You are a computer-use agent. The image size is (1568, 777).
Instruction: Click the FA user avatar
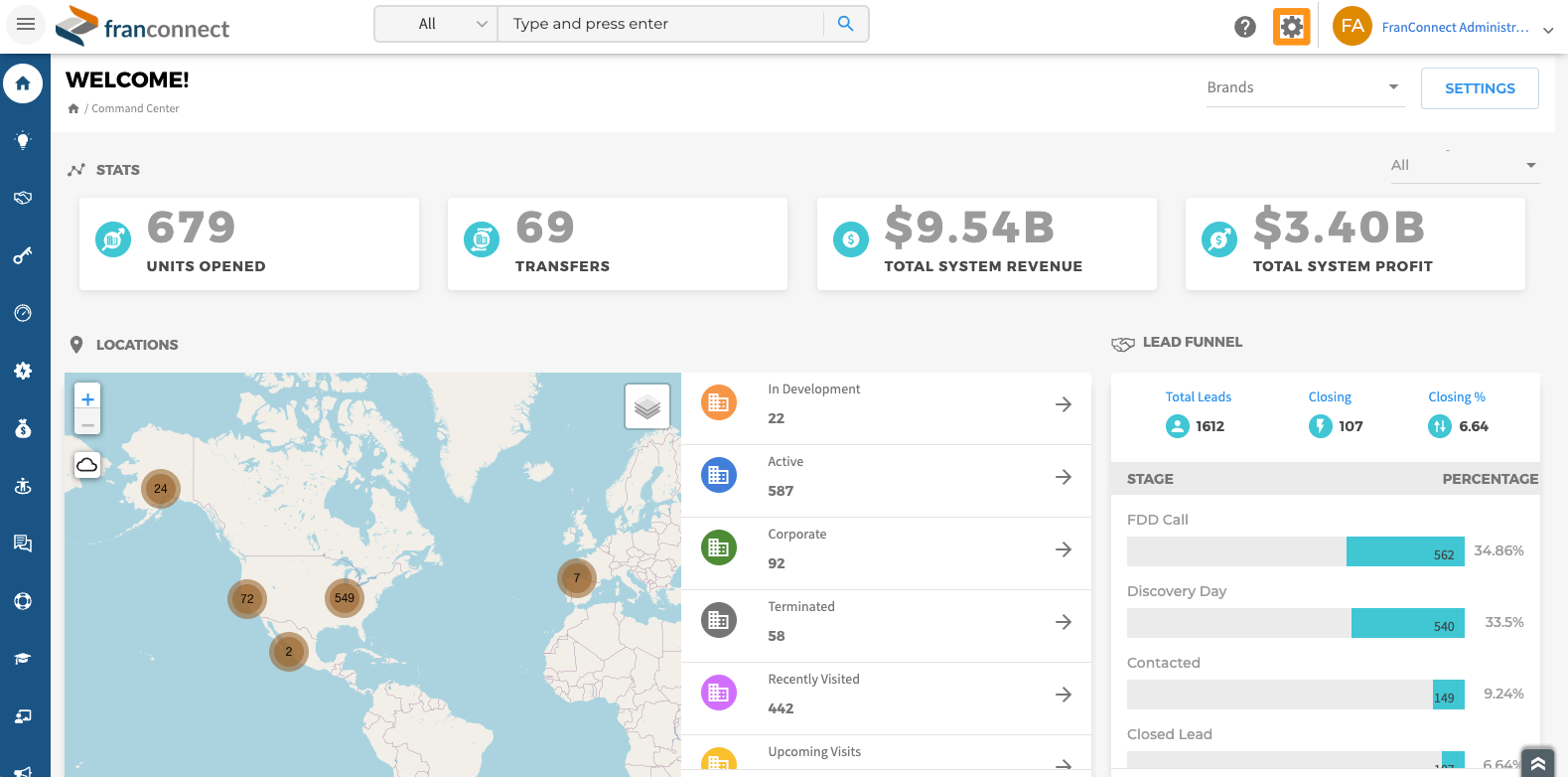(1353, 27)
